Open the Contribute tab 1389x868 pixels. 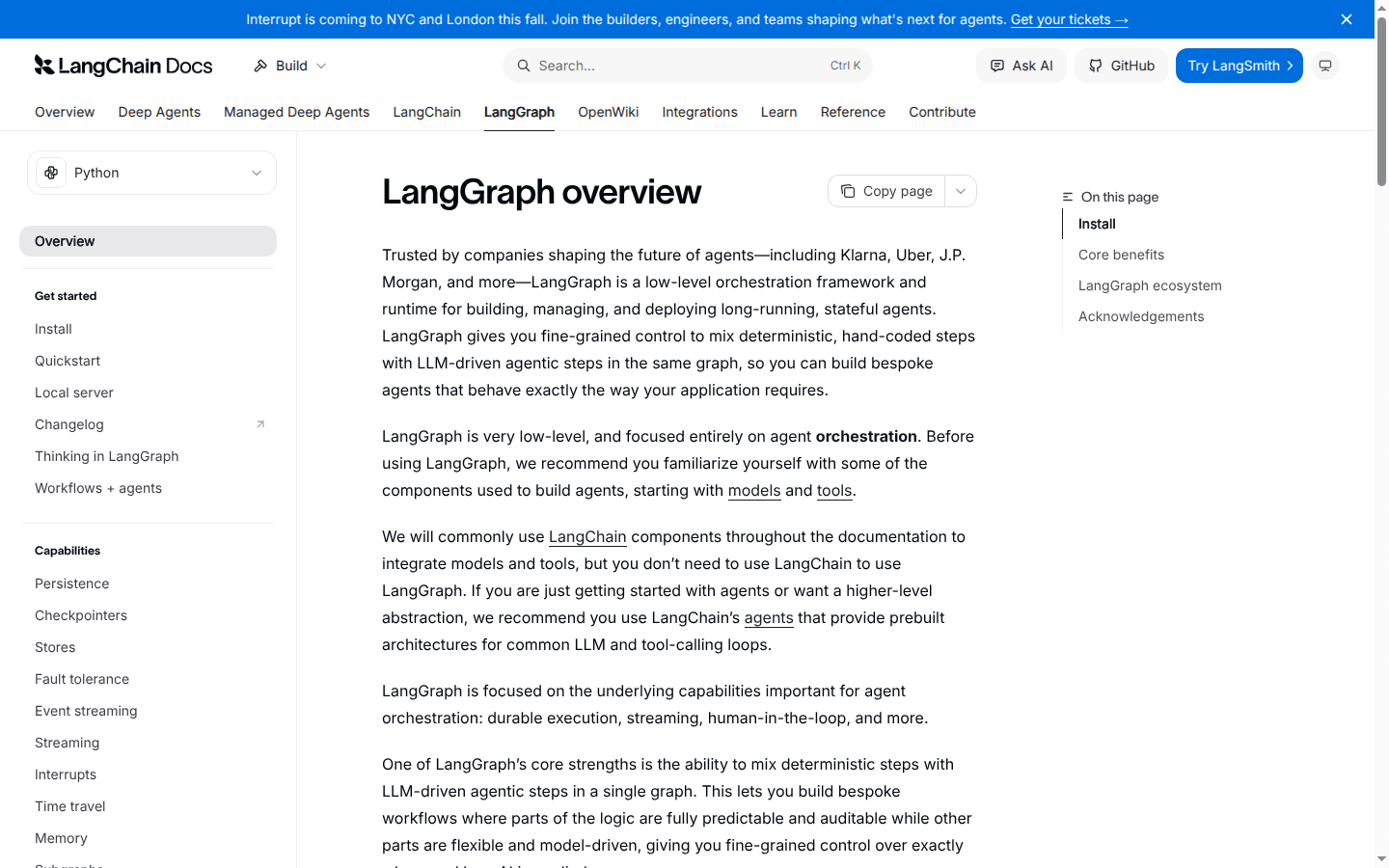[x=942, y=112]
